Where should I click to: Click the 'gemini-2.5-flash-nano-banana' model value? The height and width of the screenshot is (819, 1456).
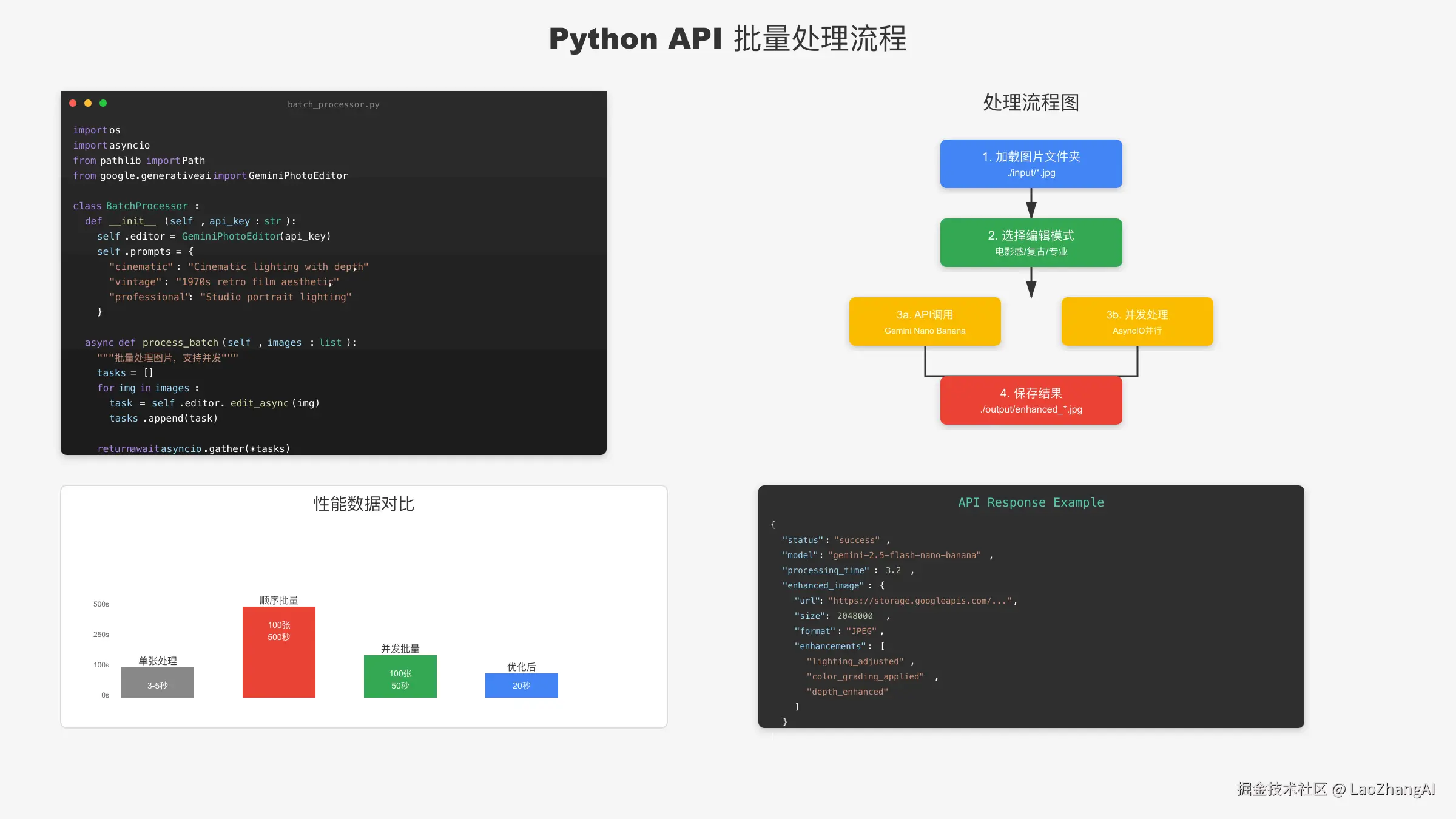(905, 554)
